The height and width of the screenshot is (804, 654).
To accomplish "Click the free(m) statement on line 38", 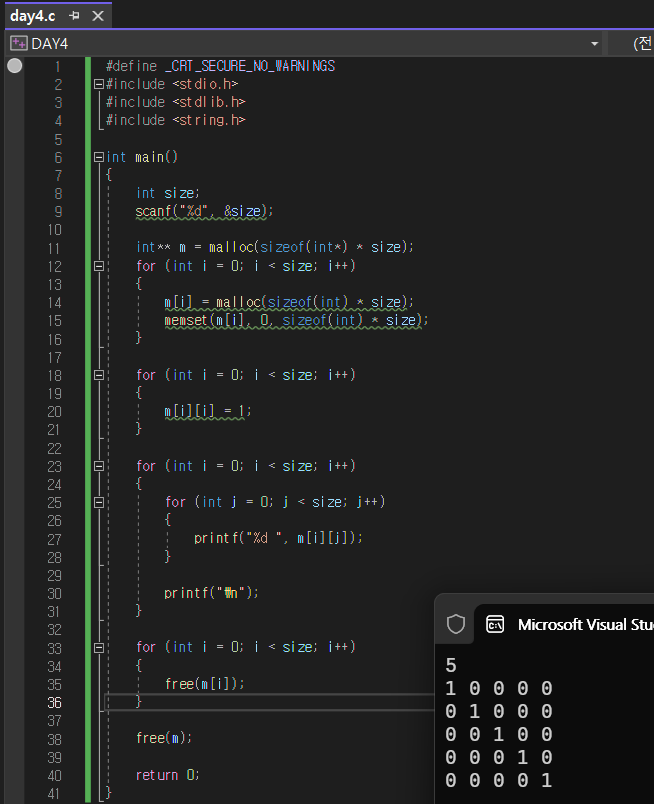I will tap(164, 738).
